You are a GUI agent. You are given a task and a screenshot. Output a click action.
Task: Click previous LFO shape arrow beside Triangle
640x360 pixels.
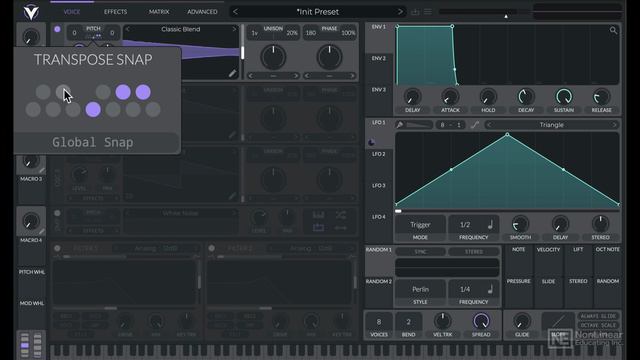point(489,125)
